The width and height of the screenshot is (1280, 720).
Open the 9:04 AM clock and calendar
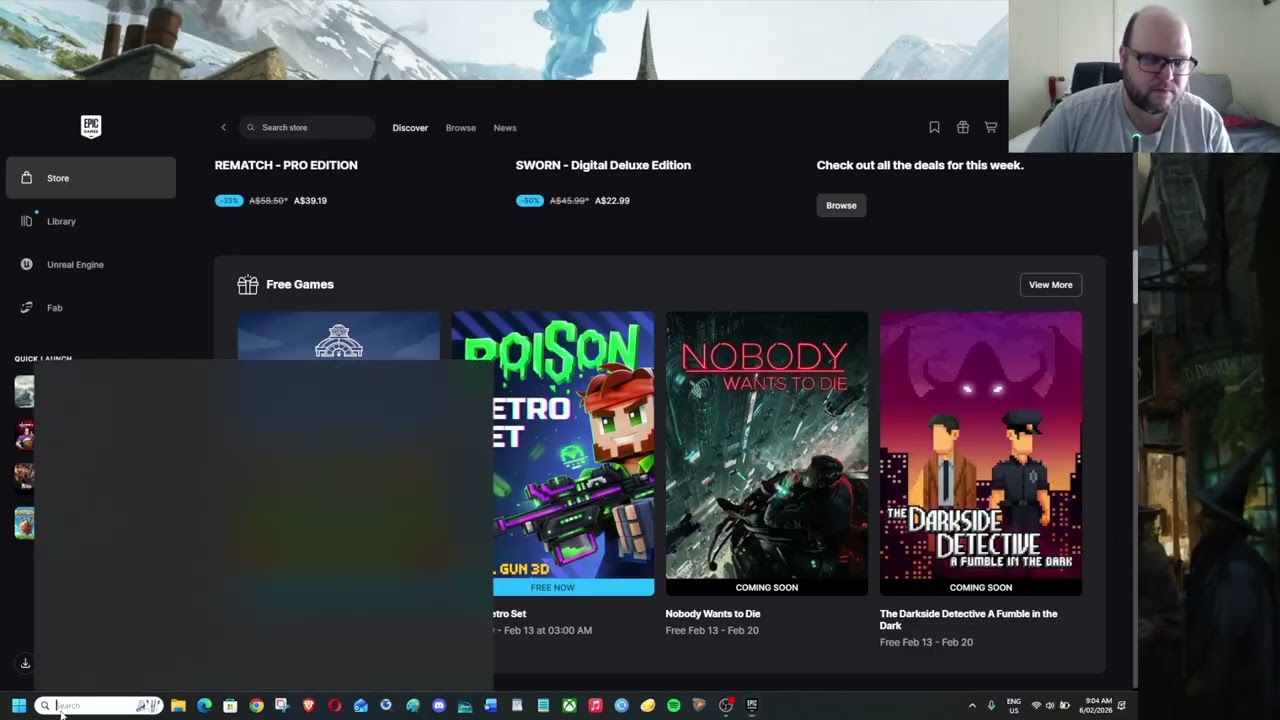click(1096, 706)
